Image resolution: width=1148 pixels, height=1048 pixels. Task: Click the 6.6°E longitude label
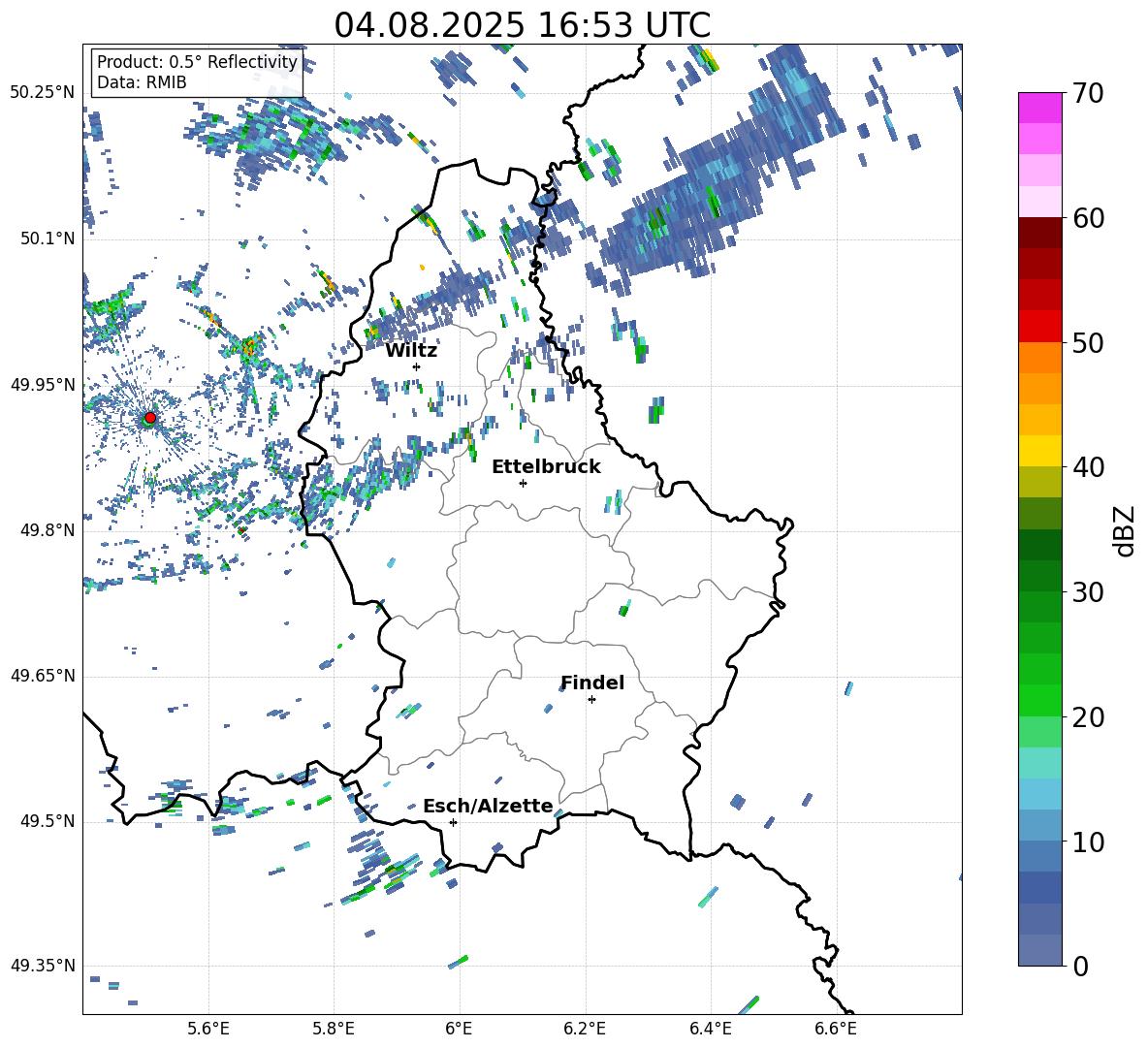coord(836,1029)
